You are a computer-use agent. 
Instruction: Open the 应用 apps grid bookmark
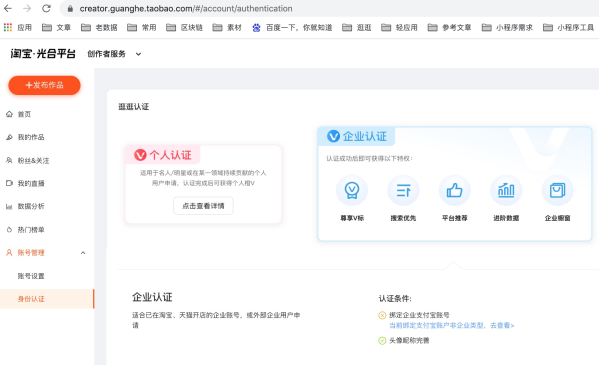(18, 28)
